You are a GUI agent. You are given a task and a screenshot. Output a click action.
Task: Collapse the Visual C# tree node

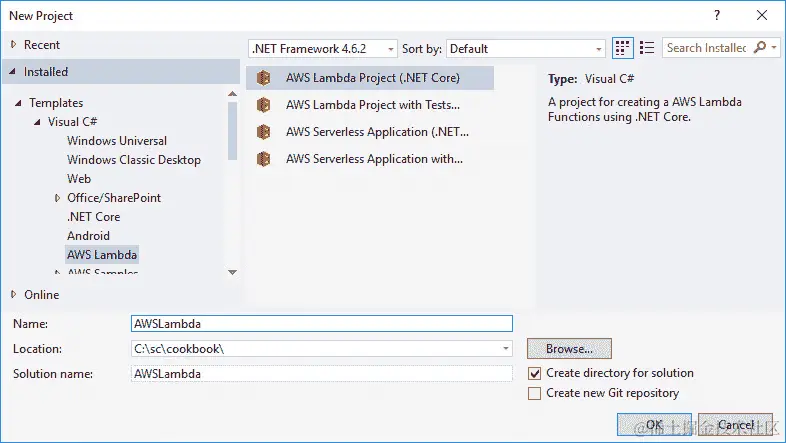tap(37, 122)
